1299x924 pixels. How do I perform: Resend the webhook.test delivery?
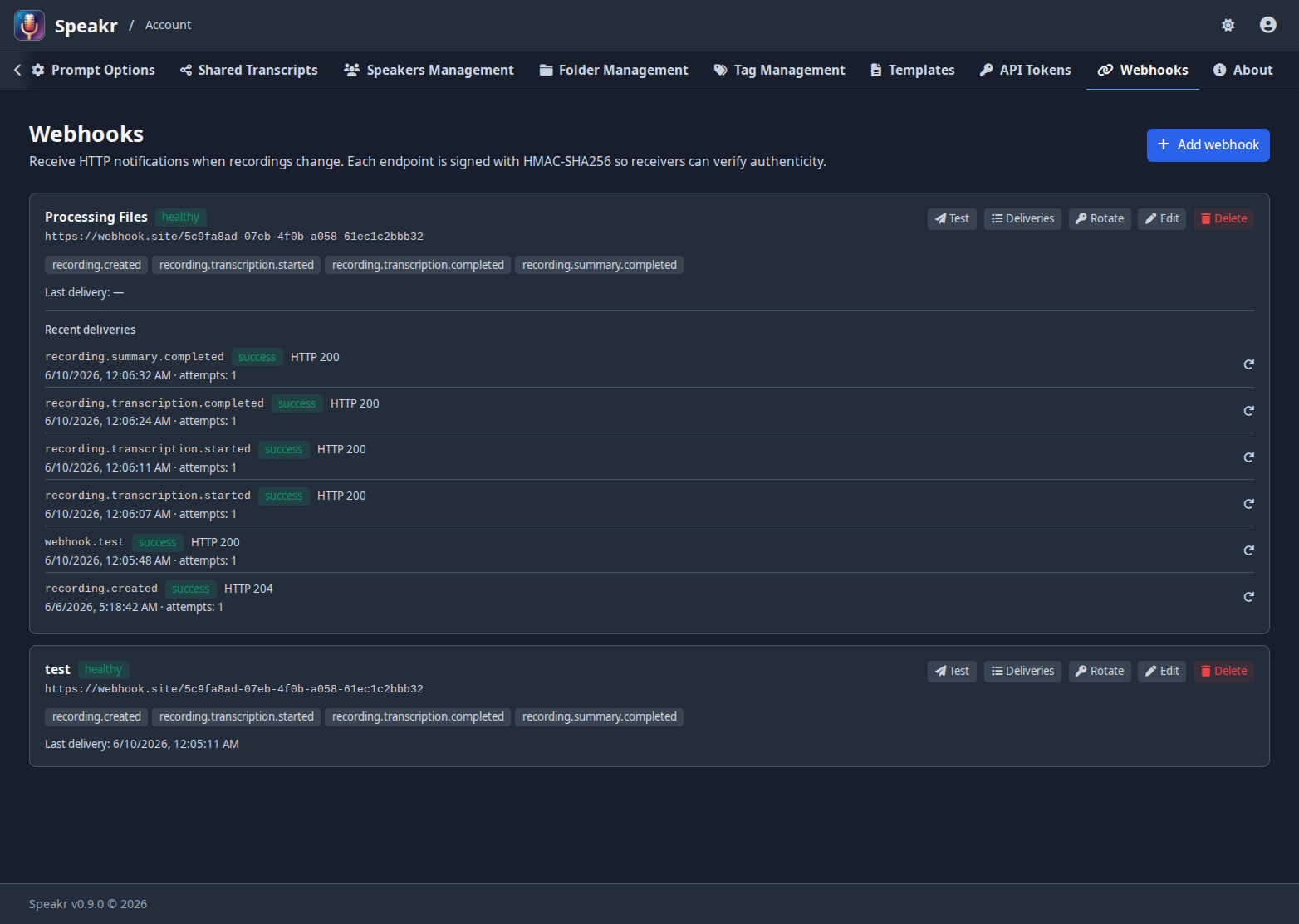[1248, 550]
